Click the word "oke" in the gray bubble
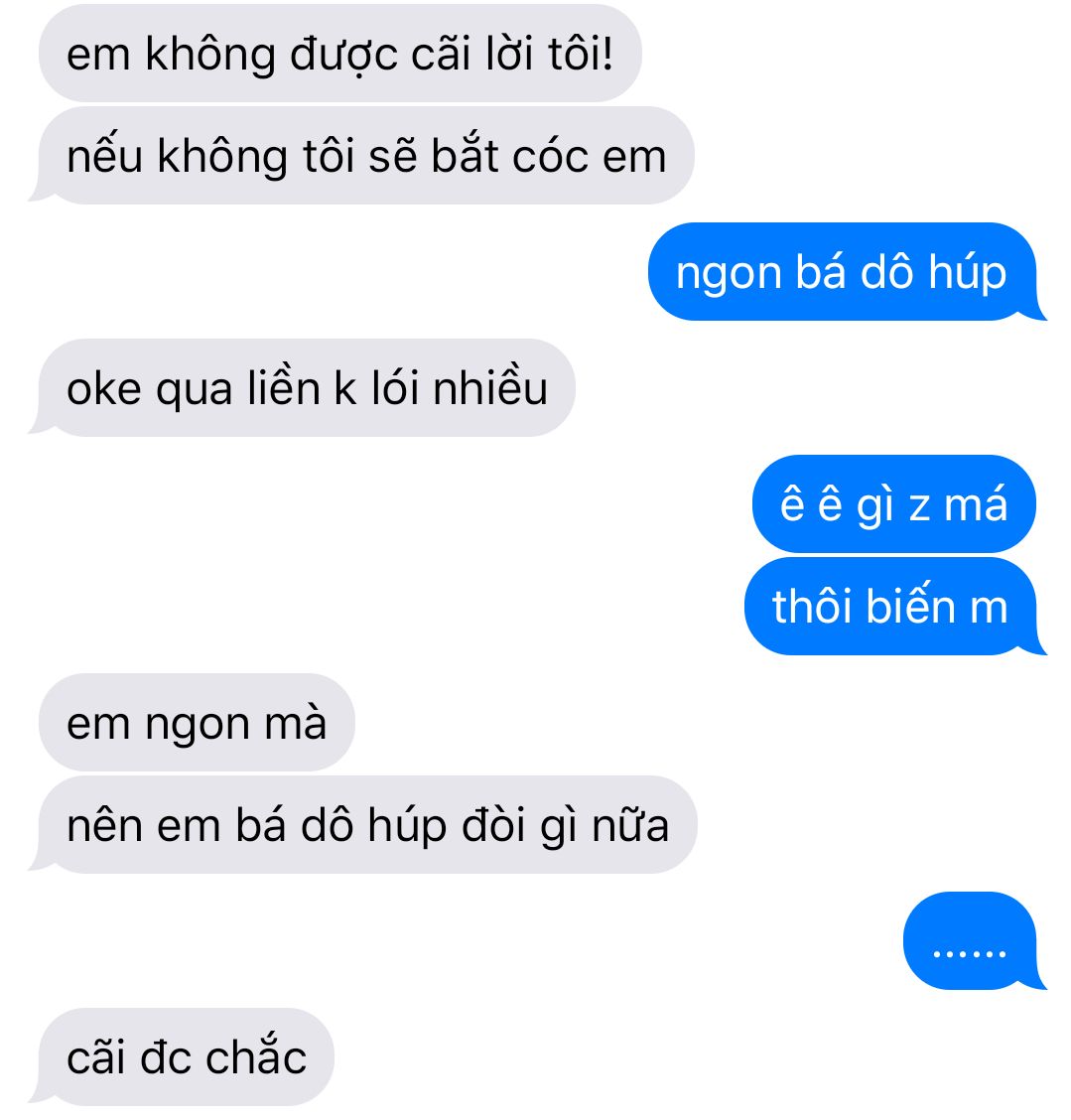The image size is (1071, 1120). coord(104,390)
